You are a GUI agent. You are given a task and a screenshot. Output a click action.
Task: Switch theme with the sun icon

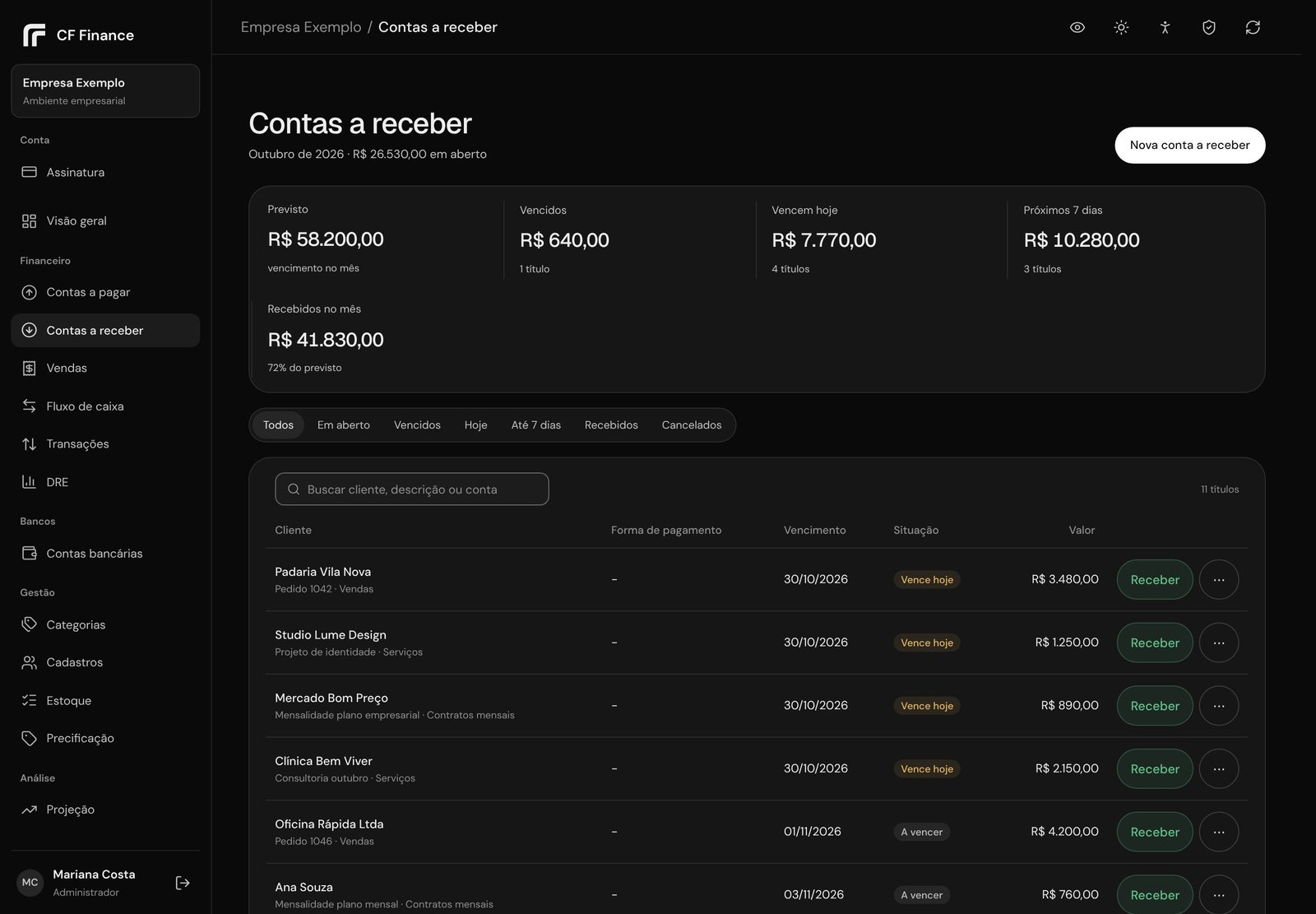(1121, 27)
